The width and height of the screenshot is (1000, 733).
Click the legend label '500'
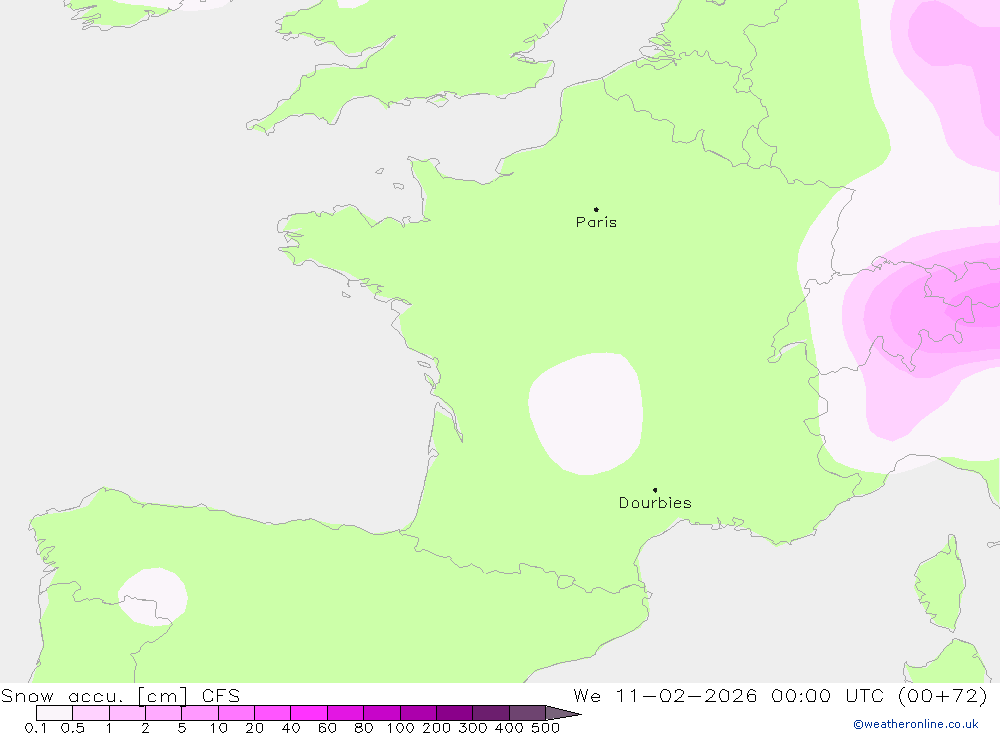[x=545, y=727]
